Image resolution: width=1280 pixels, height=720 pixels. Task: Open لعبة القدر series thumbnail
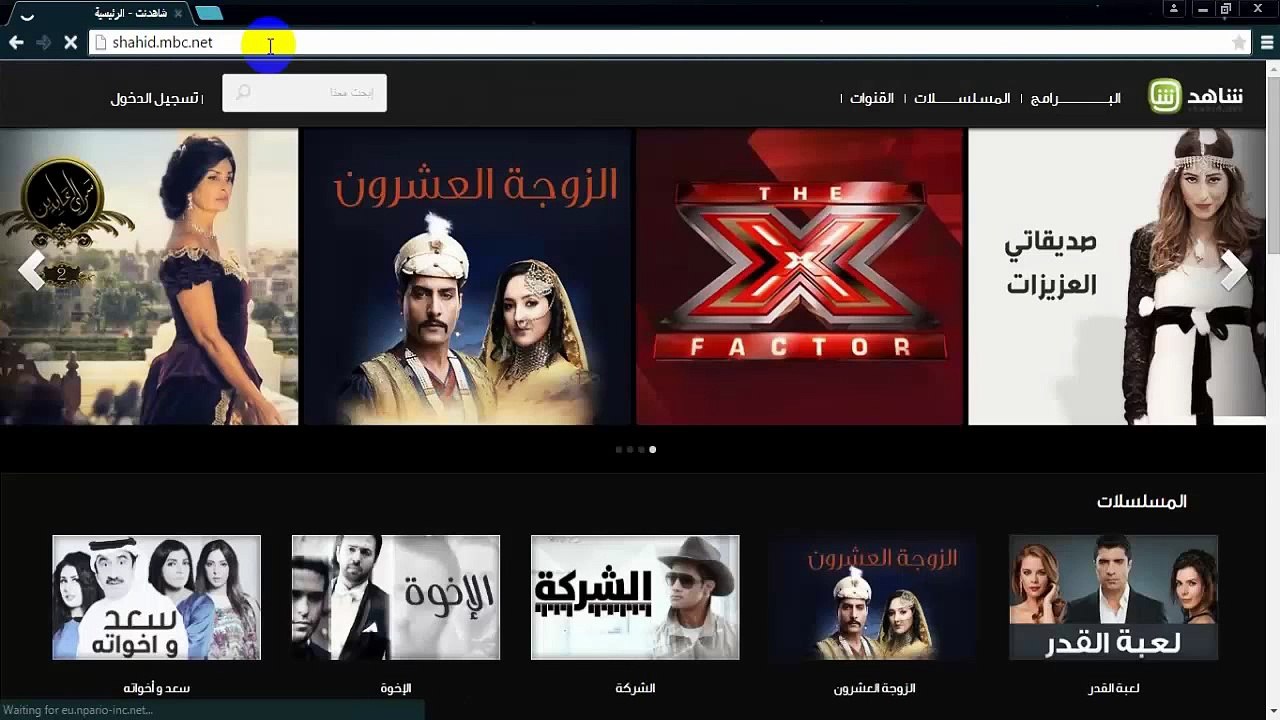click(1113, 597)
